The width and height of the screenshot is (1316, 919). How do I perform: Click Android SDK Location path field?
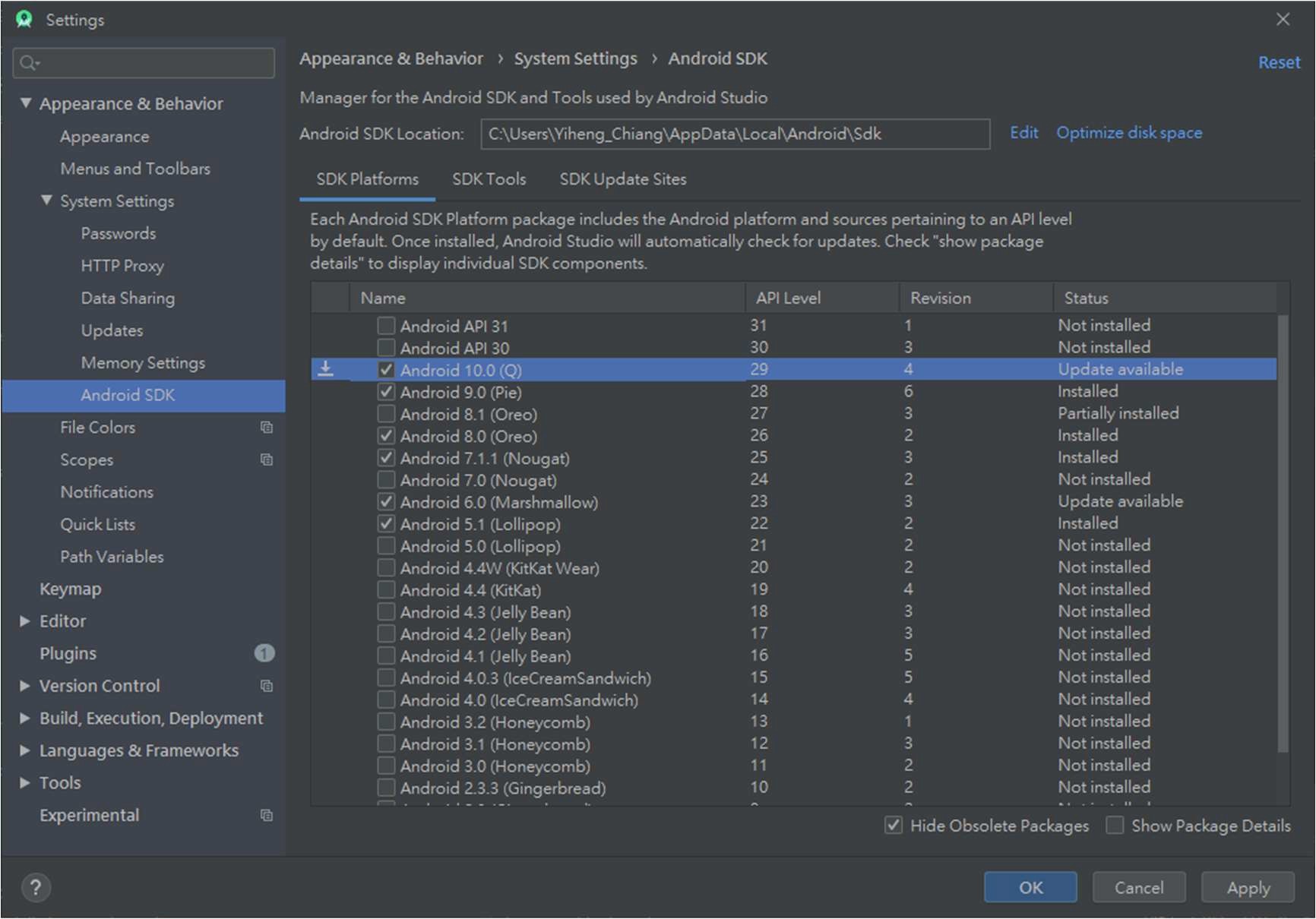pyautogui.click(x=735, y=134)
